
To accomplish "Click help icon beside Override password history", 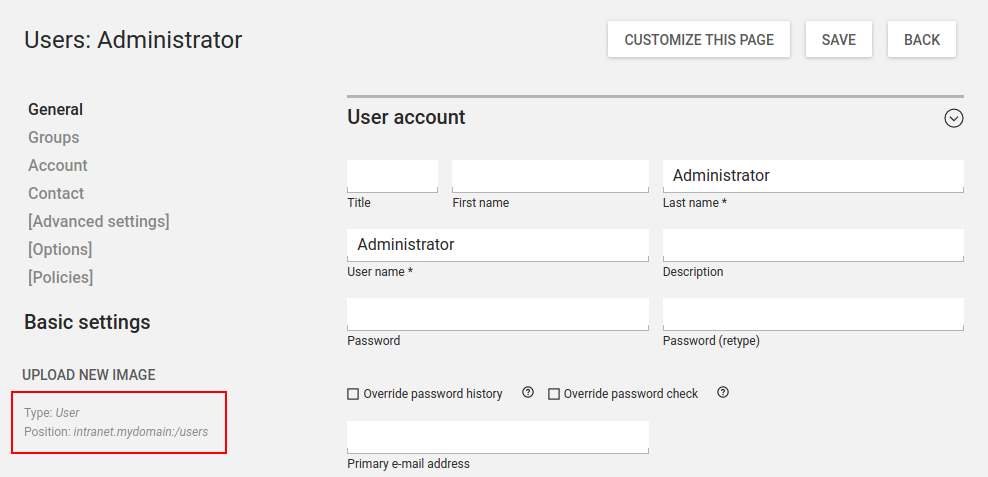I will [x=528, y=393].
